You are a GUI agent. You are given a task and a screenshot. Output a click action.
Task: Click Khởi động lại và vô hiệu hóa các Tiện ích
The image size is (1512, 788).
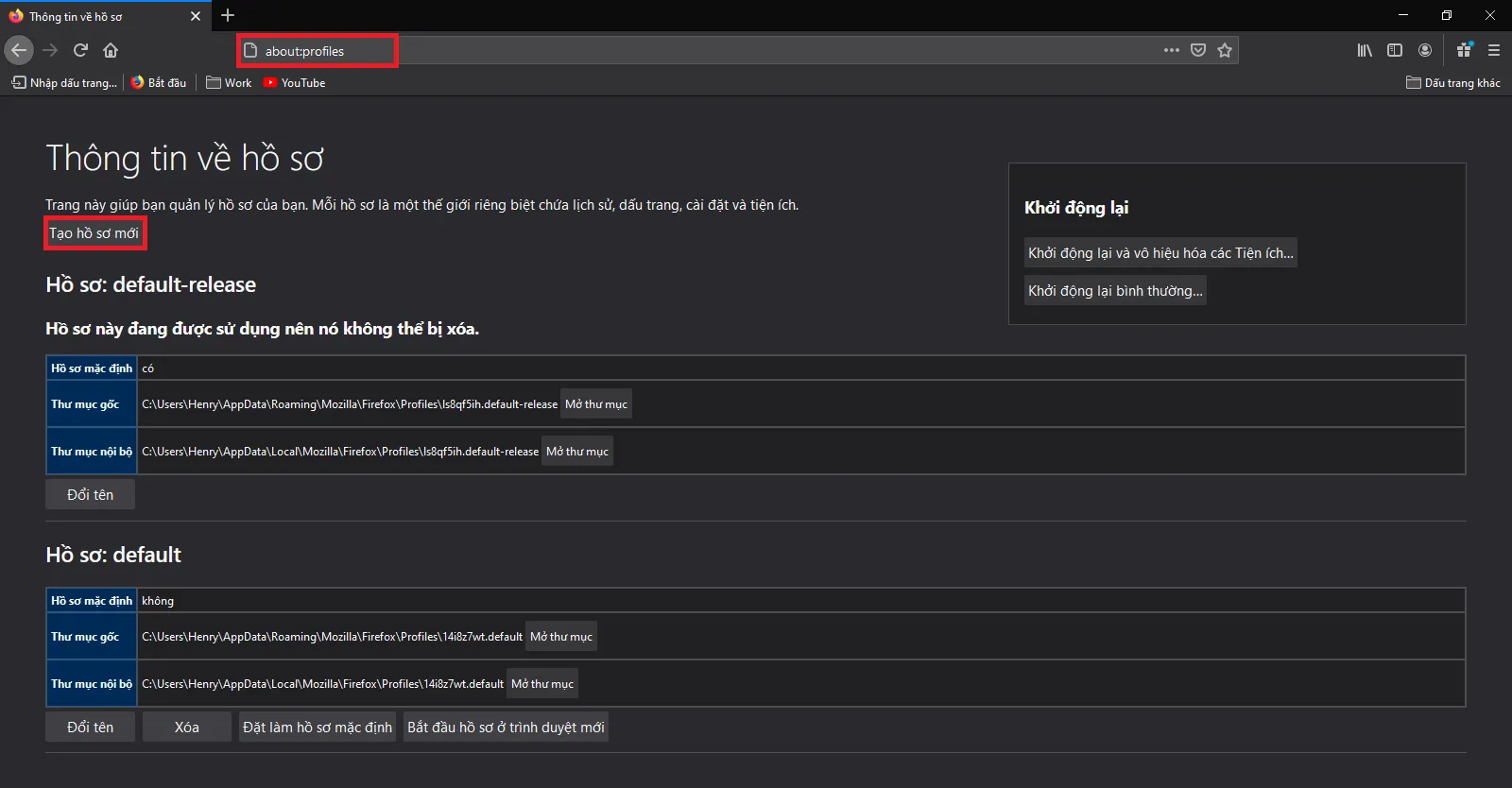point(1160,253)
